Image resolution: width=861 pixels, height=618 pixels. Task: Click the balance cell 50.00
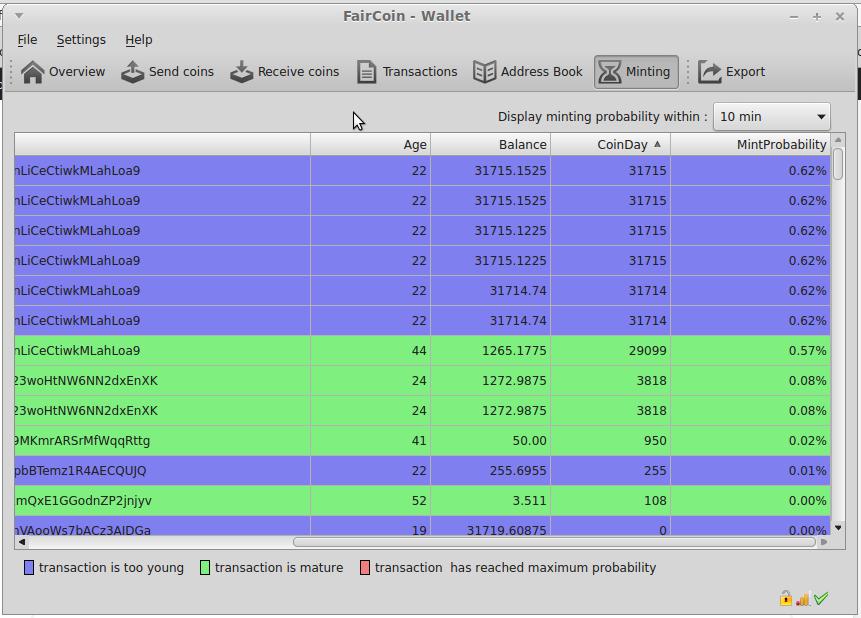point(491,441)
